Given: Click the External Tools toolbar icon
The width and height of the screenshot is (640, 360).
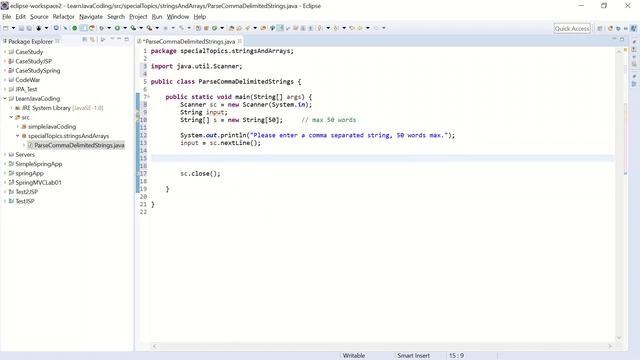Looking at the screenshot, I should [149, 28].
